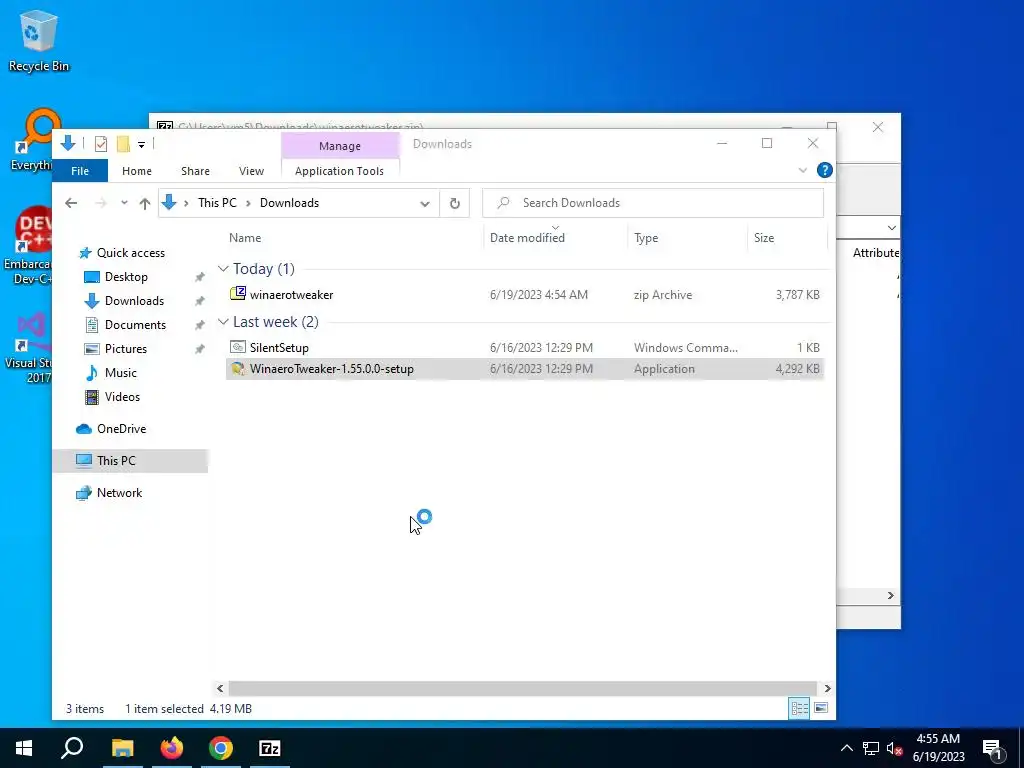Open the Windows Start menu

click(24, 748)
